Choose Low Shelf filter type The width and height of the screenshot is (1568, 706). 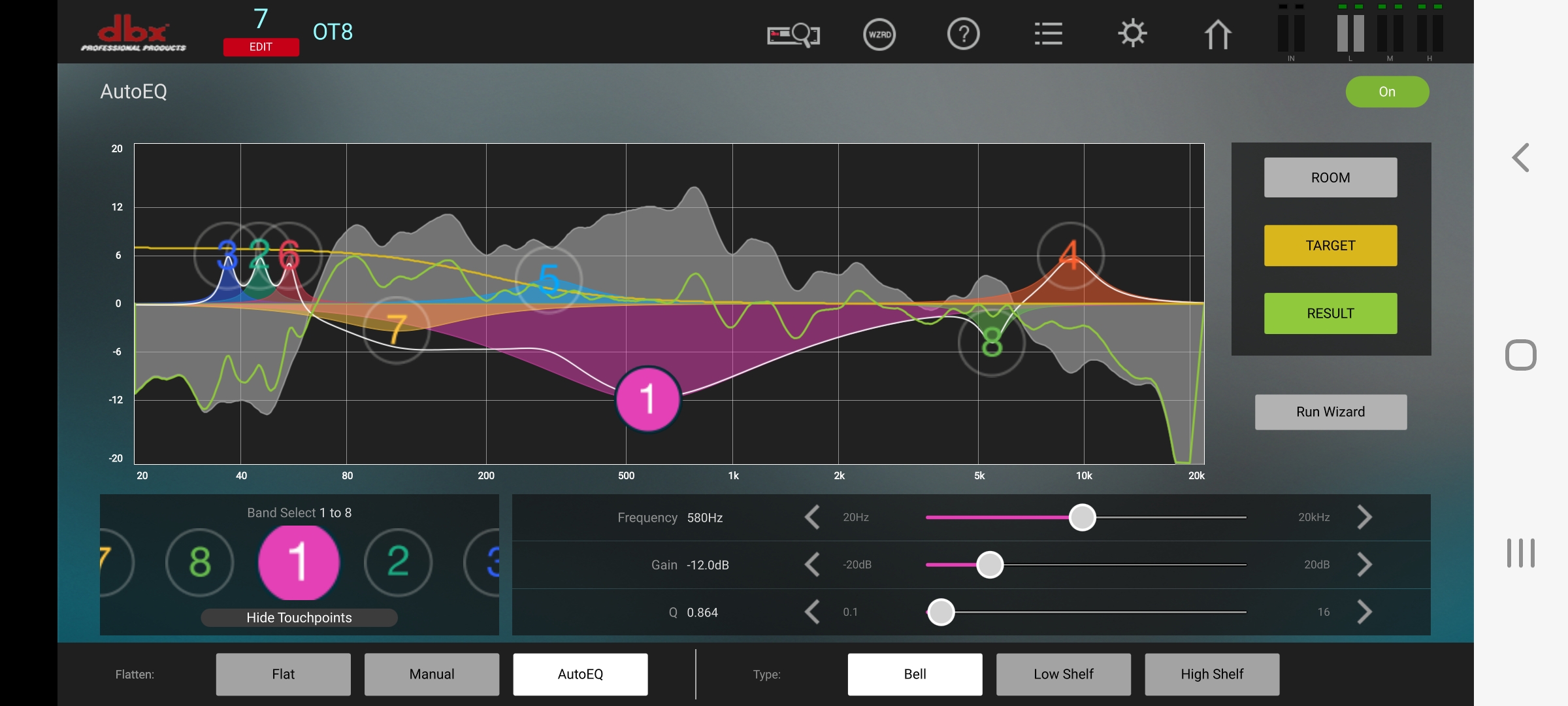pyautogui.click(x=1063, y=674)
